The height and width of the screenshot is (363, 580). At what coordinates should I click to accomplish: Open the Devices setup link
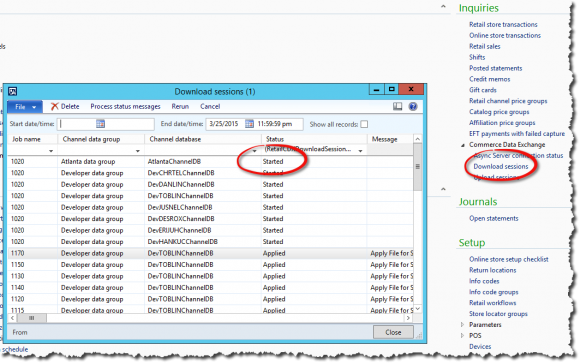(480, 346)
